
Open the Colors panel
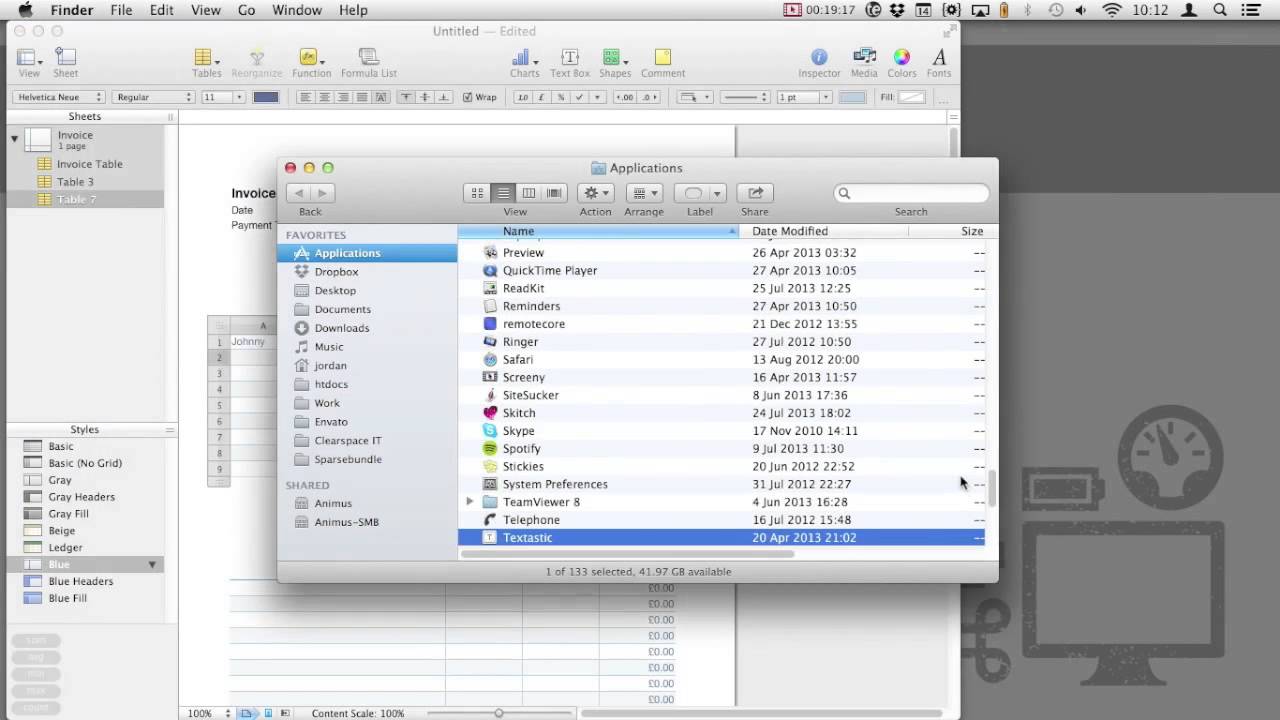(901, 63)
